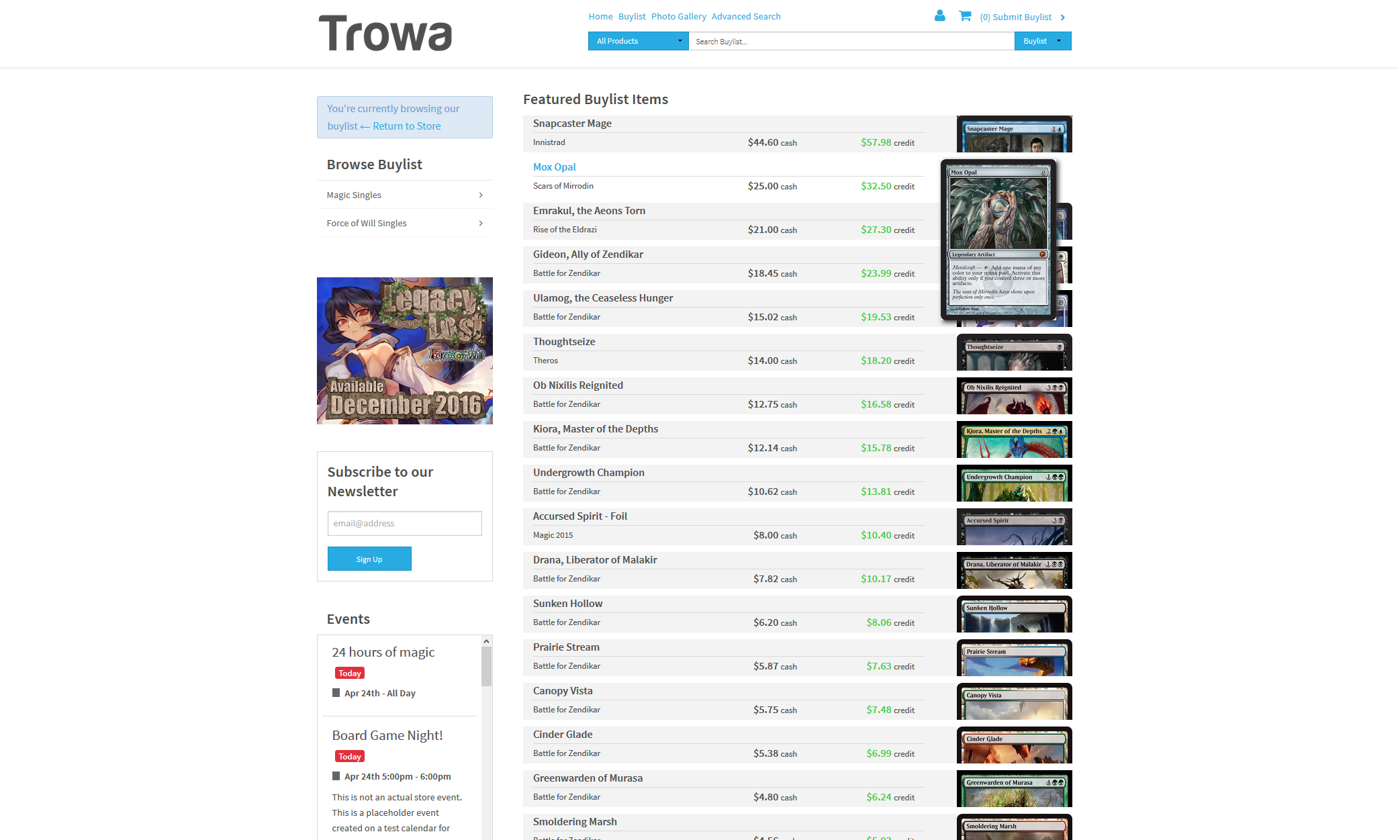Open Gideon, Ally of Zendikar item
Viewport: 1400px width, 840px height.
pos(588,254)
